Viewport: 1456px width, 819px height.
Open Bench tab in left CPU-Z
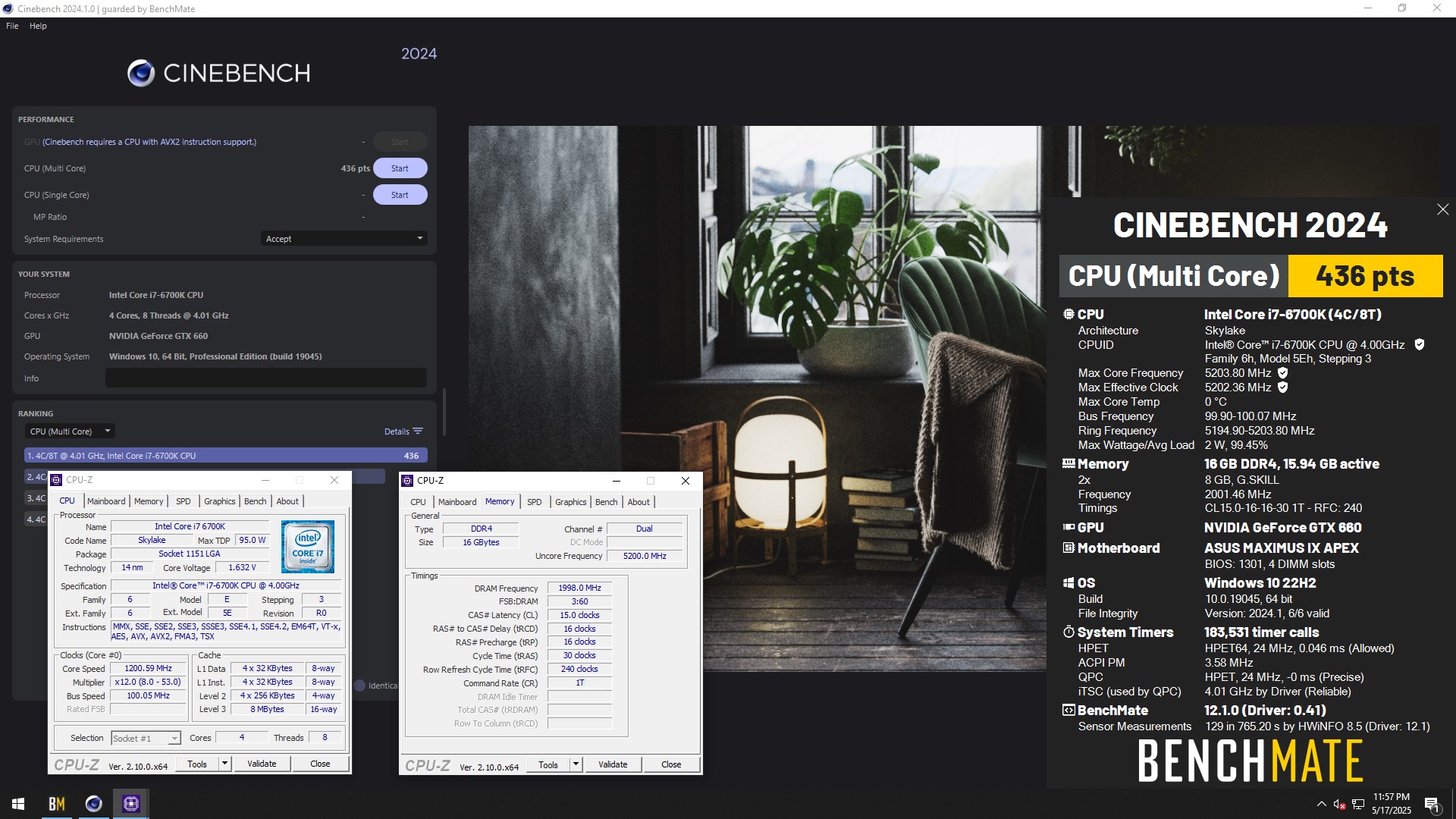pos(256,501)
